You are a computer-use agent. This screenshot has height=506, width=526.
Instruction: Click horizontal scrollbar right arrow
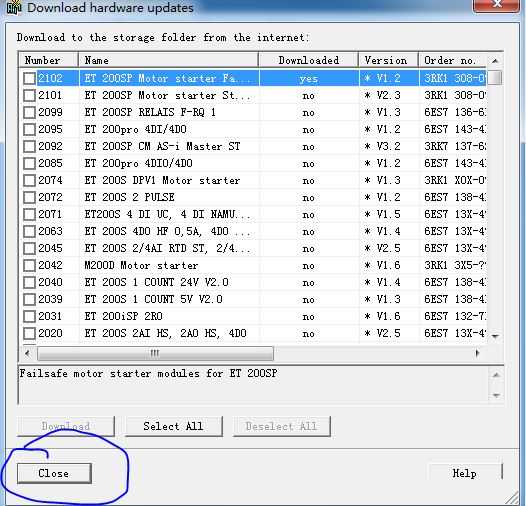(478, 353)
